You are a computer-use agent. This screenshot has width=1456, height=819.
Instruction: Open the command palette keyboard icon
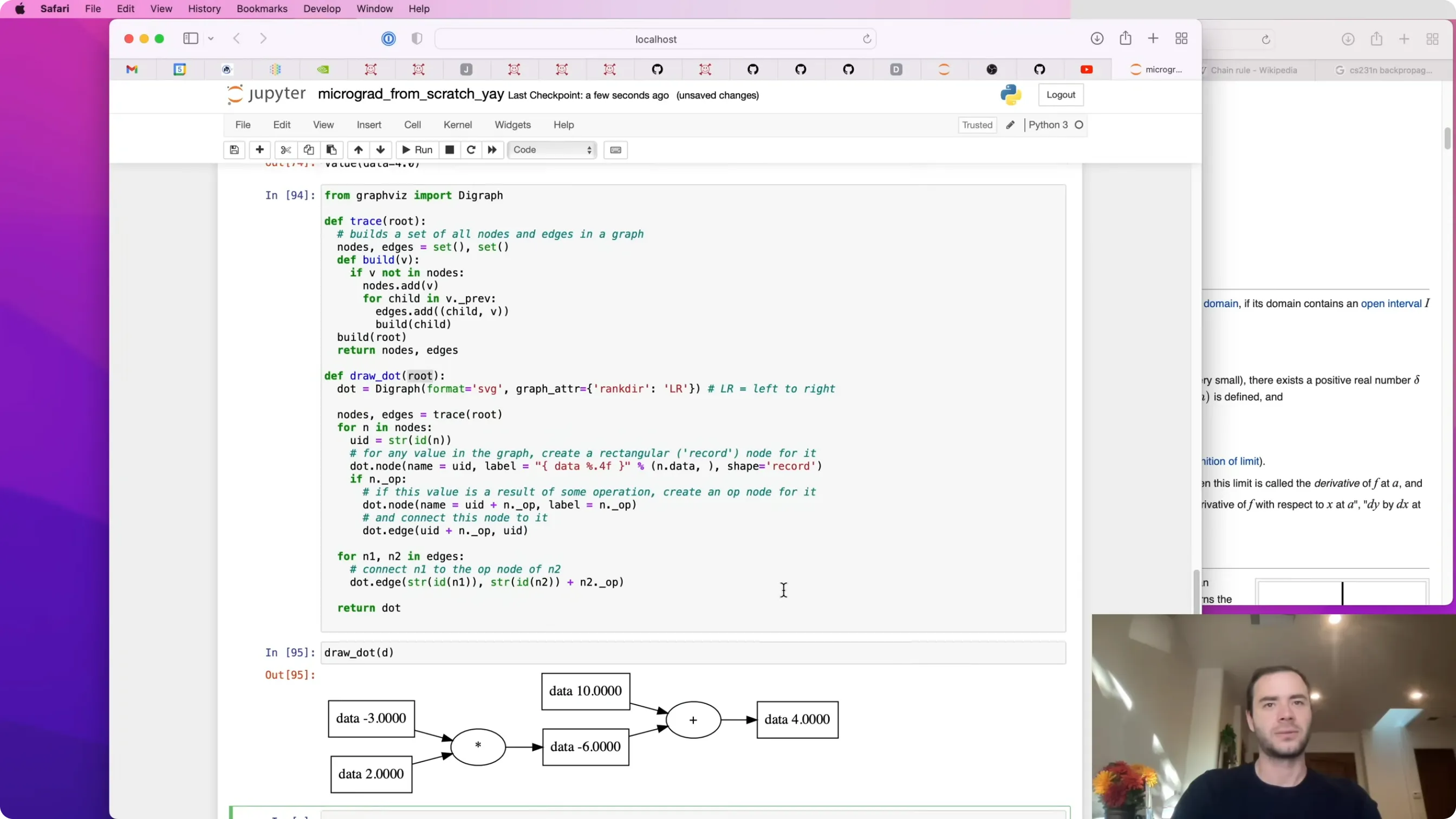coord(615,150)
